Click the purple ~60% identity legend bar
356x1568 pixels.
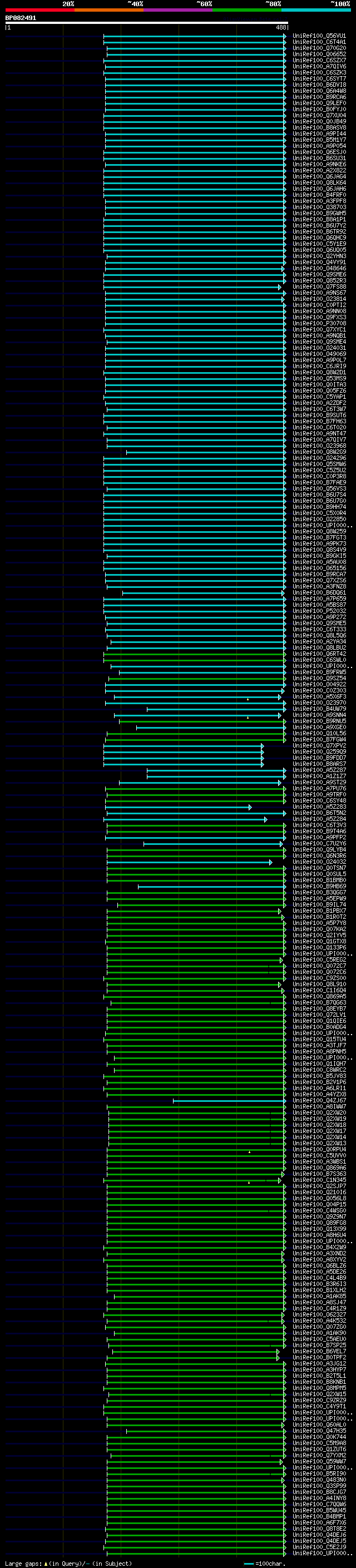click(x=177, y=10)
